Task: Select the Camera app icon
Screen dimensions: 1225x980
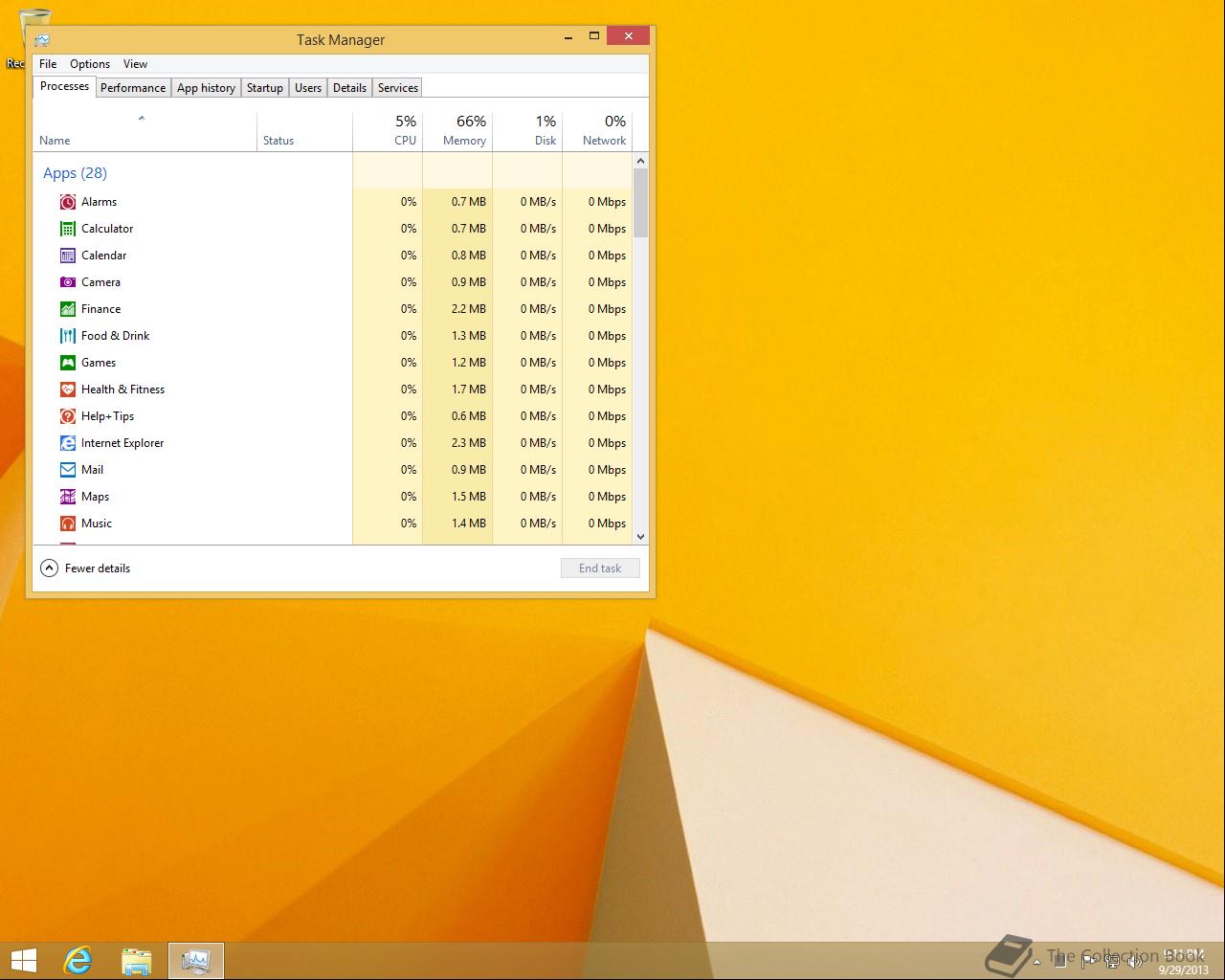Action: (68, 282)
